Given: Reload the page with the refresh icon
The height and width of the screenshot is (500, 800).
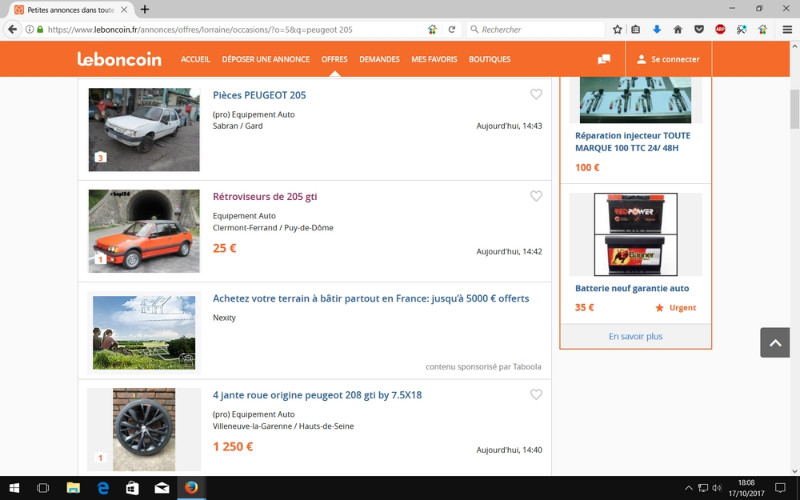Looking at the screenshot, I should pyautogui.click(x=452, y=30).
